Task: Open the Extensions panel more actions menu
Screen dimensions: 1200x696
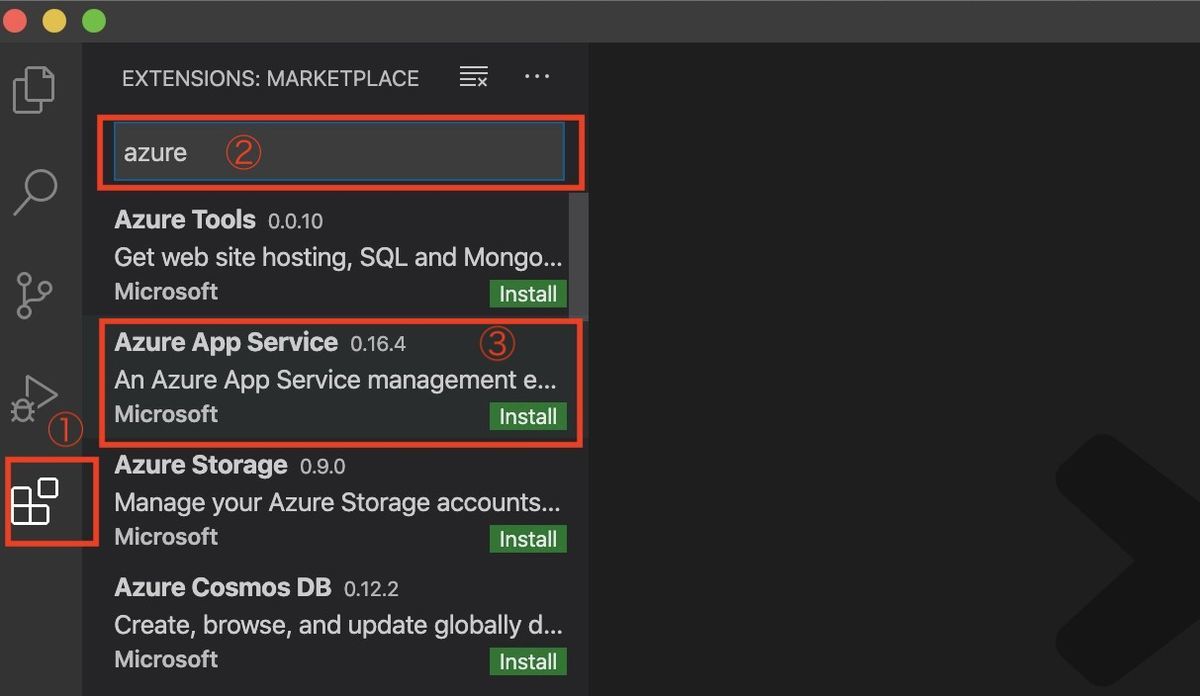Action: (537, 77)
